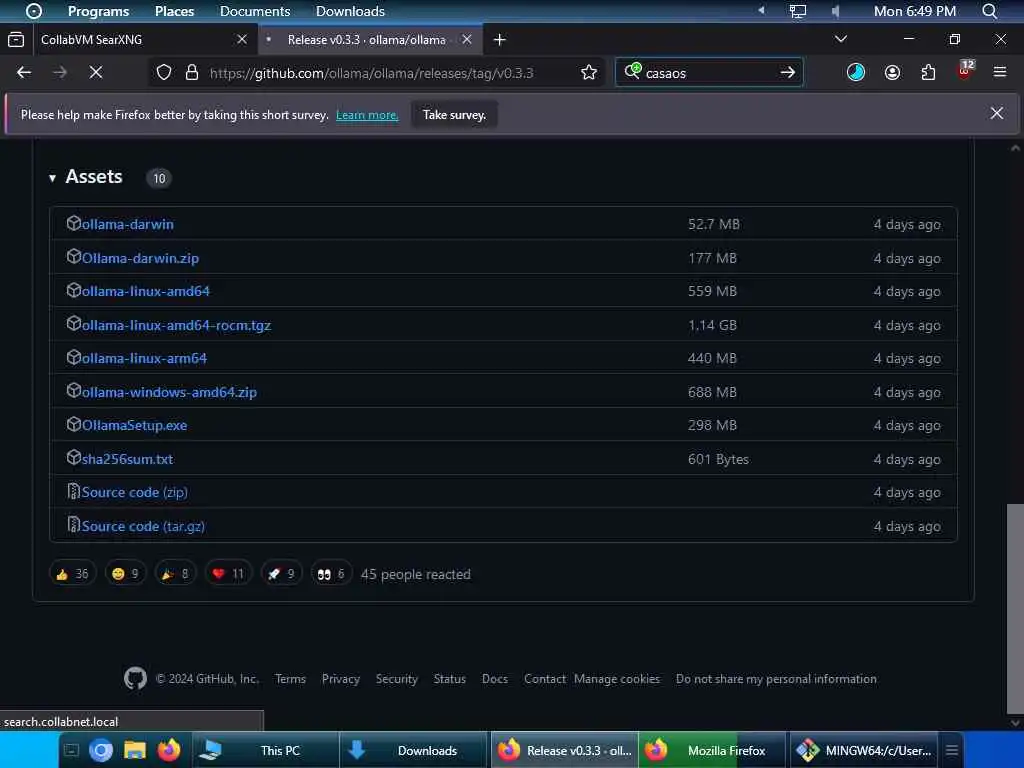
Task: React with party popper emoji 8
Action: (x=176, y=574)
